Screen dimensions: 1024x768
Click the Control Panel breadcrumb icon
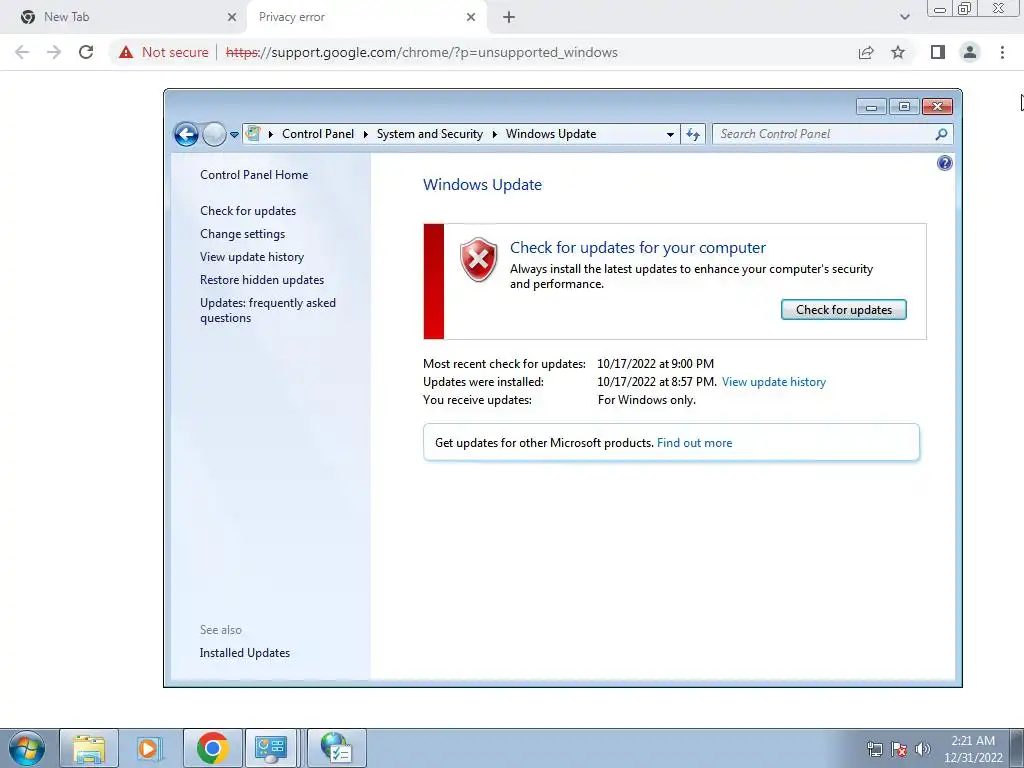click(253, 134)
